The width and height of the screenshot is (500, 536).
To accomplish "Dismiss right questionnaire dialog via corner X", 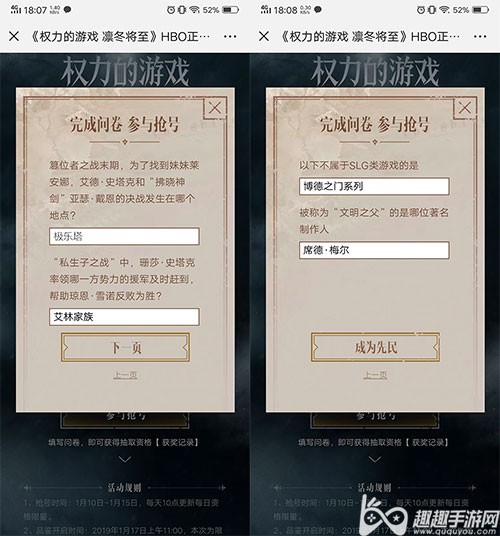I will point(465,108).
